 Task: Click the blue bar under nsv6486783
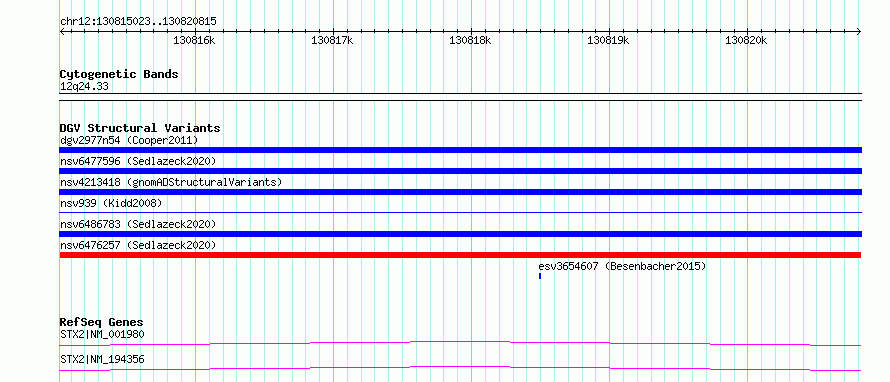pyautogui.click(x=460, y=234)
